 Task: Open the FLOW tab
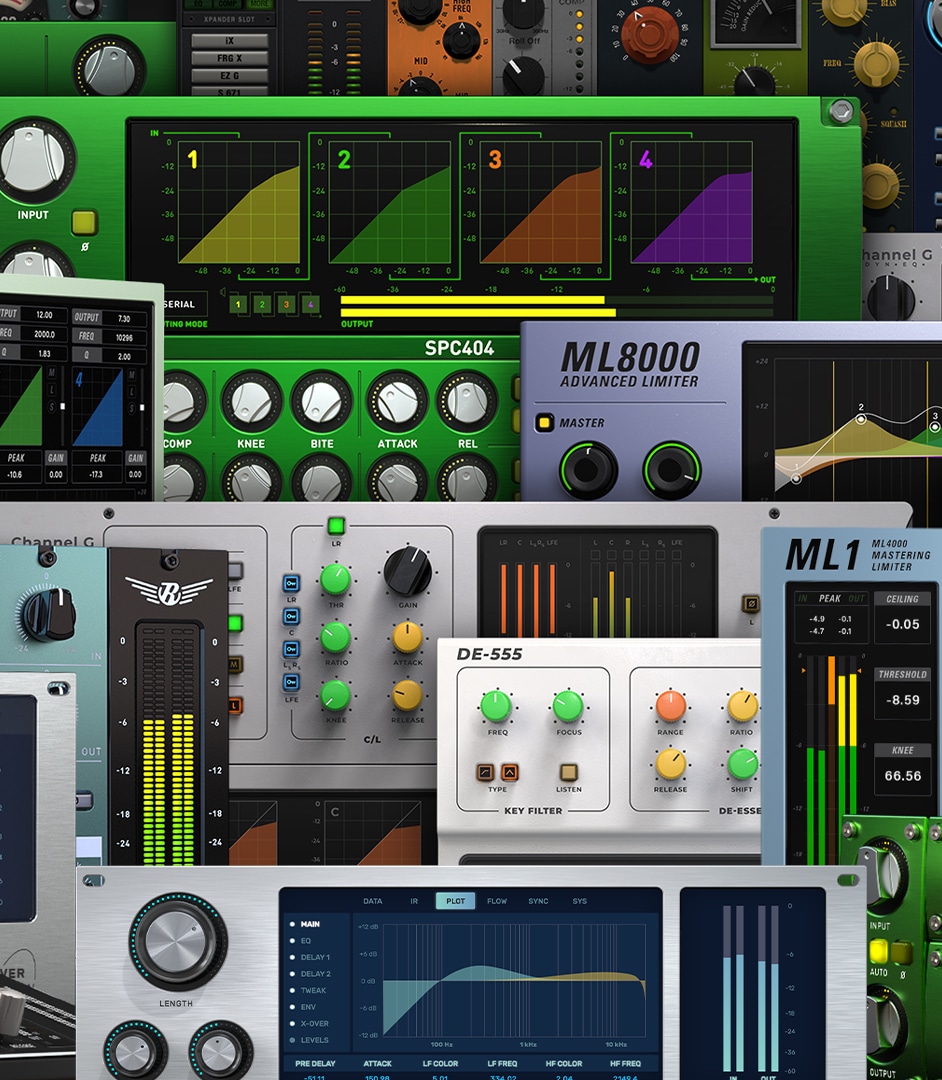click(496, 901)
